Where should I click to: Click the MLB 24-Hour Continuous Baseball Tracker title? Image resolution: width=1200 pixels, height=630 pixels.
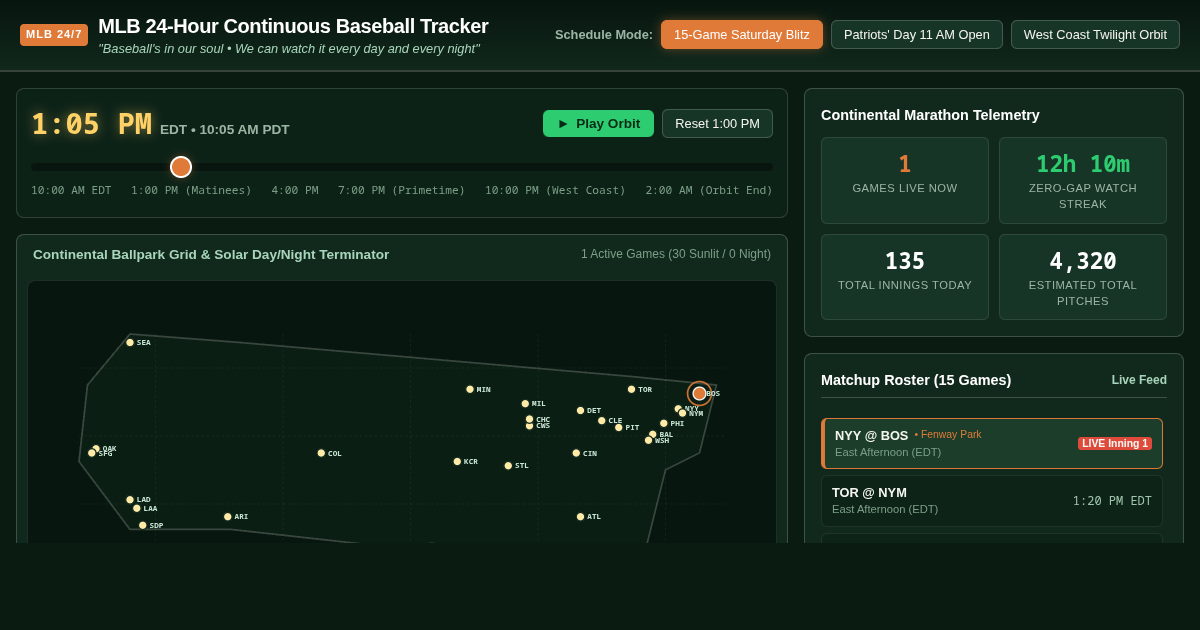[x=293, y=26]
